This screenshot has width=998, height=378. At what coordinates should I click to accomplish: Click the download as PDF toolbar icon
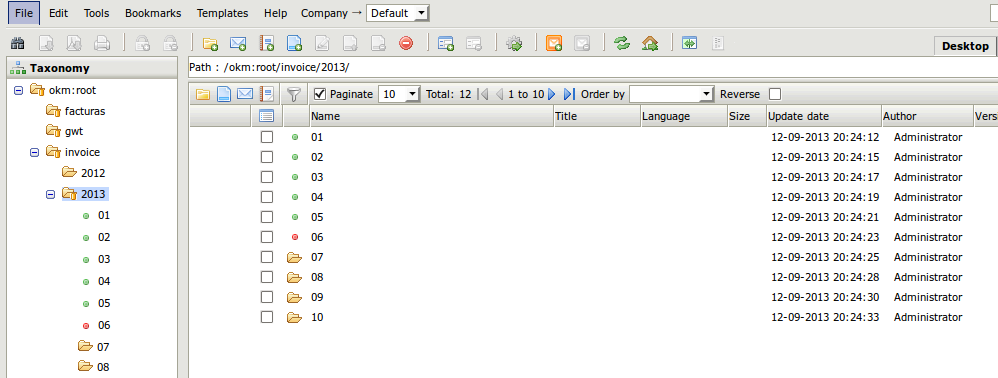click(x=74, y=43)
